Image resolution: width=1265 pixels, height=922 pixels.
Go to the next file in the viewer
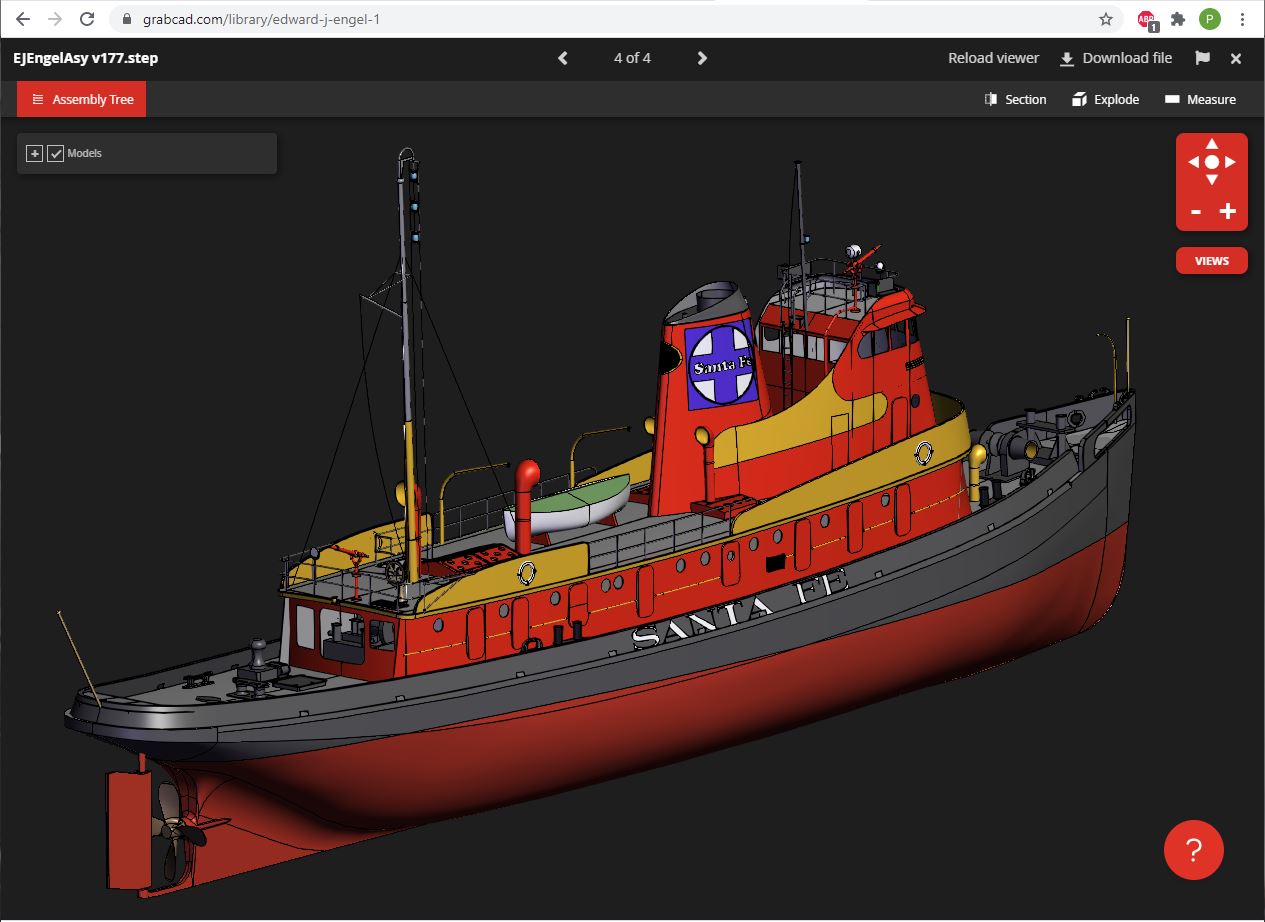702,58
